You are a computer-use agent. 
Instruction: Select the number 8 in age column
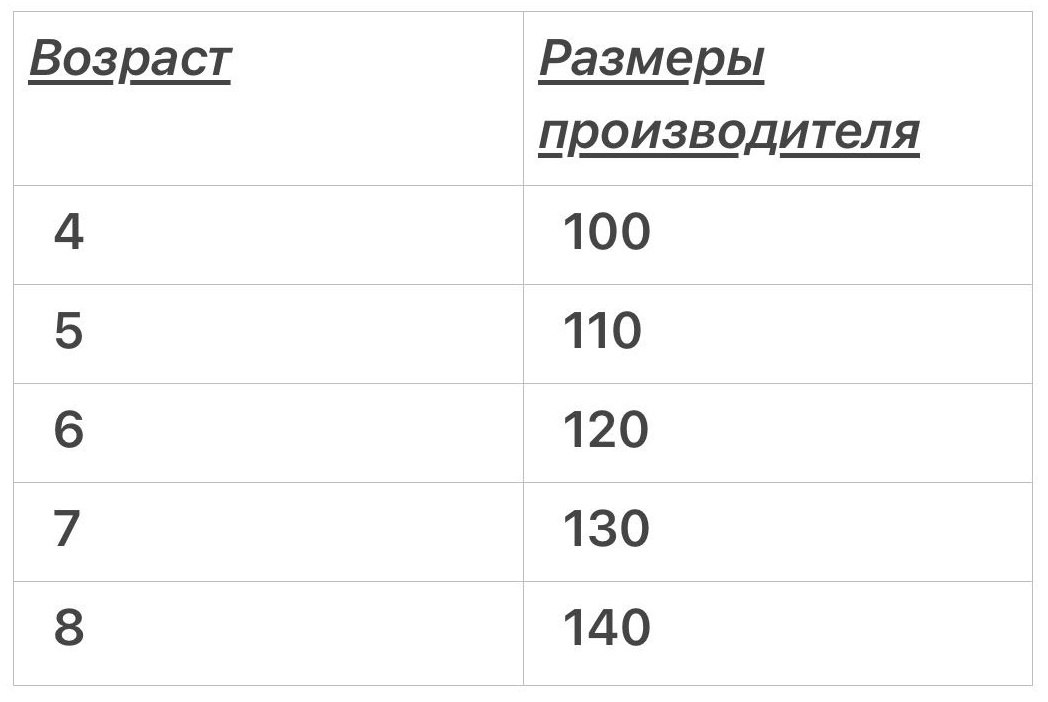(x=68, y=627)
